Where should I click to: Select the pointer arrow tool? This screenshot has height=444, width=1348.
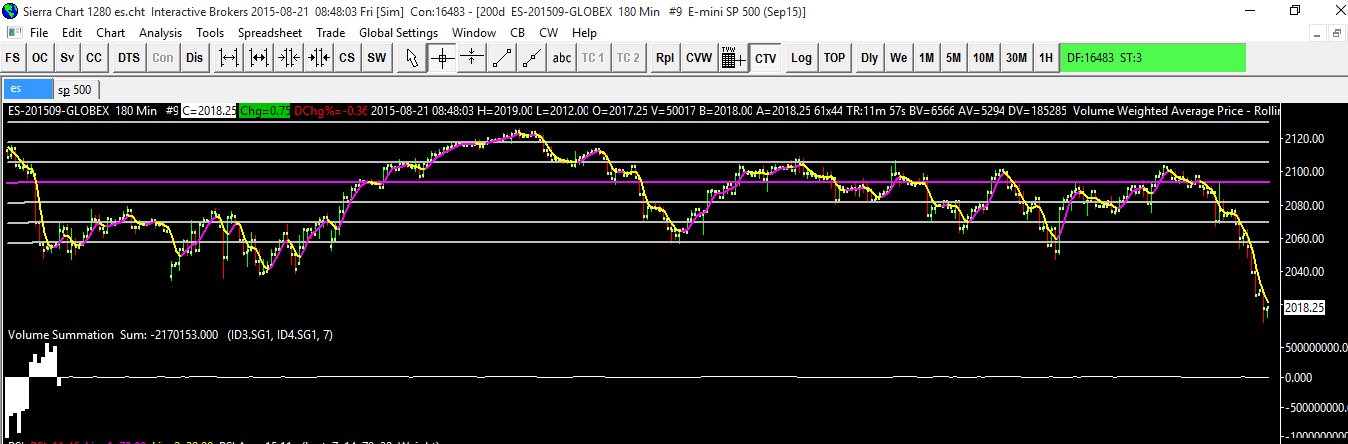pyautogui.click(x=411, y=58)
